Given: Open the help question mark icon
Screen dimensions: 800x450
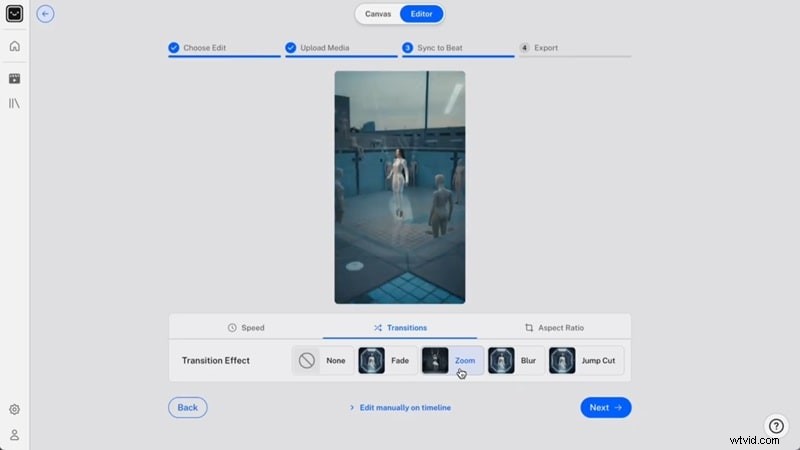Looking at the screenshot, I should tap(776, 426).
